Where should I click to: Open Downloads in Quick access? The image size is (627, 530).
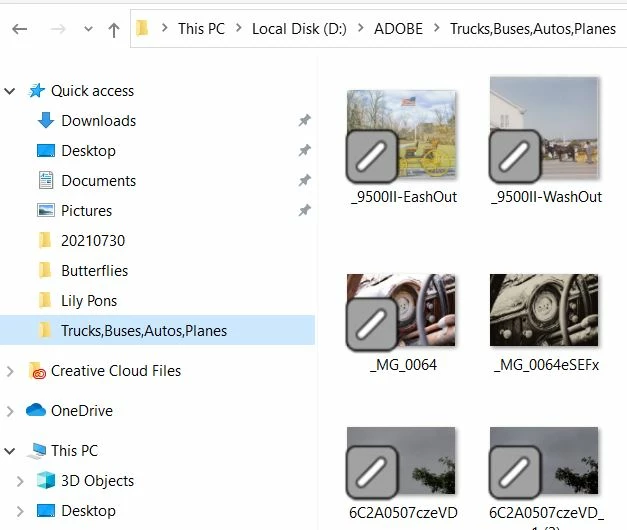click(98, 121)
